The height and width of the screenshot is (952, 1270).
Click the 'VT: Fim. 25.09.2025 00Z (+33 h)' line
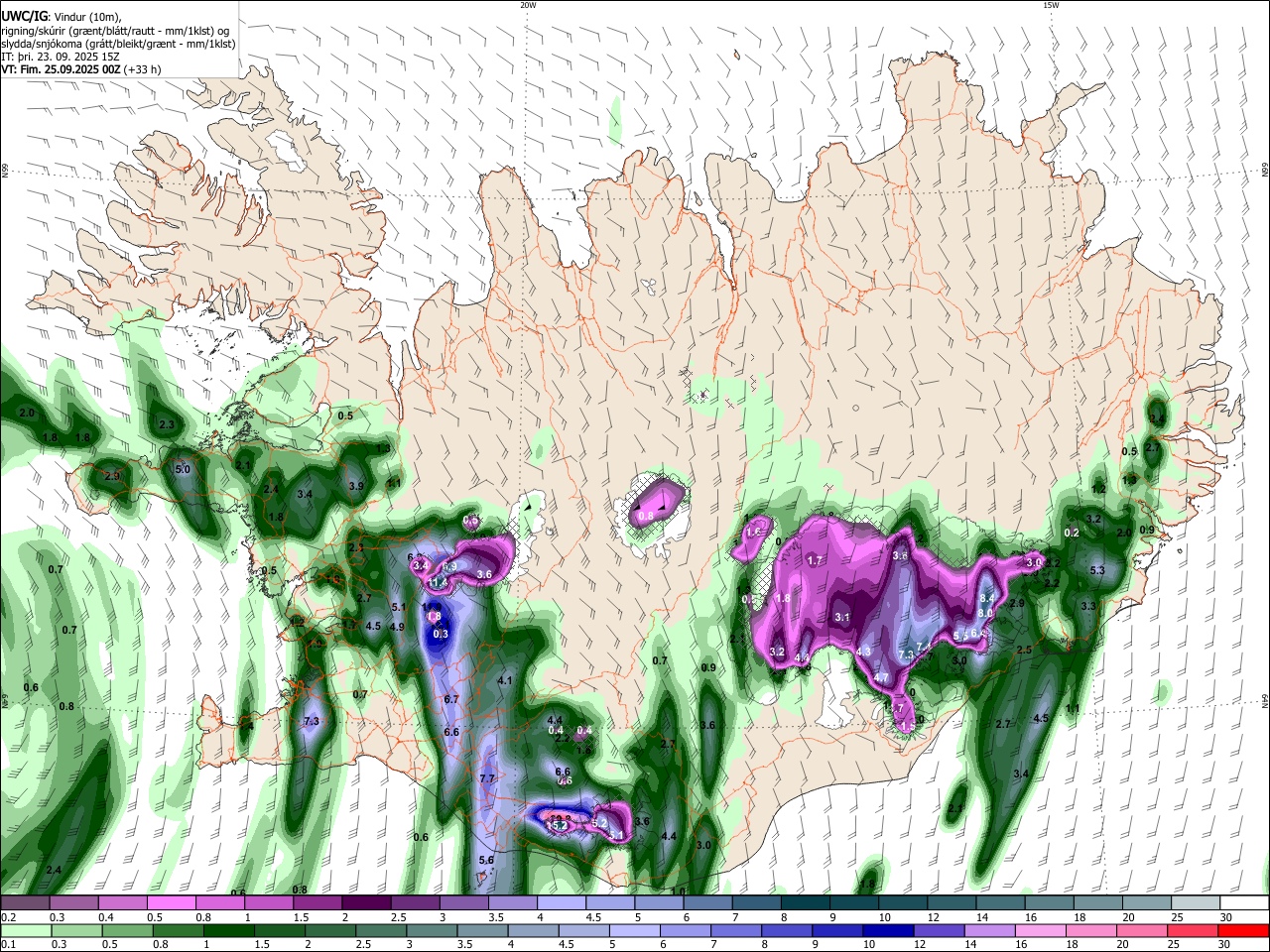pos(80,69)
